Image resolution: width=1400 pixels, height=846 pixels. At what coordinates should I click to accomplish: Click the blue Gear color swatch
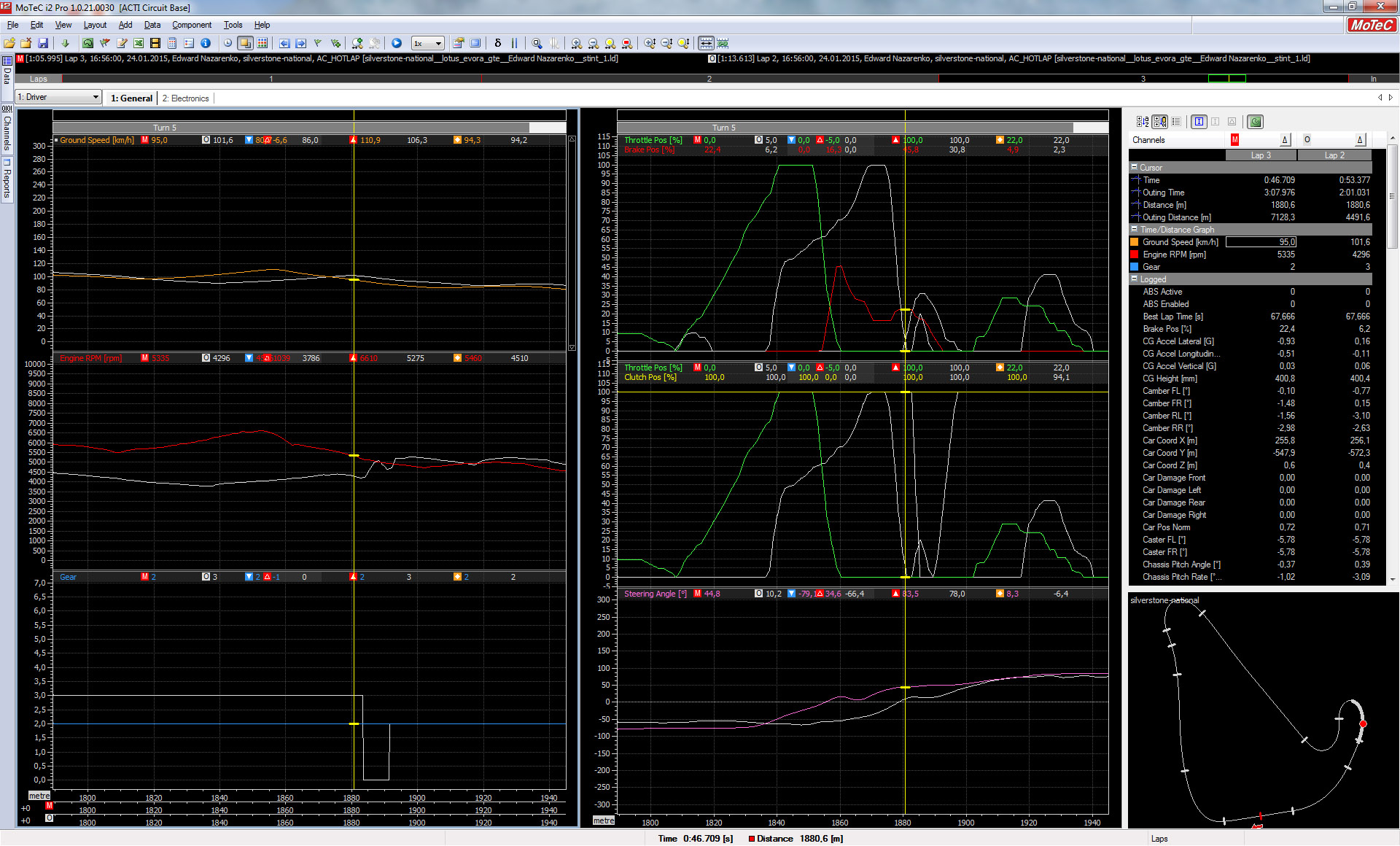pos(1134,267)
